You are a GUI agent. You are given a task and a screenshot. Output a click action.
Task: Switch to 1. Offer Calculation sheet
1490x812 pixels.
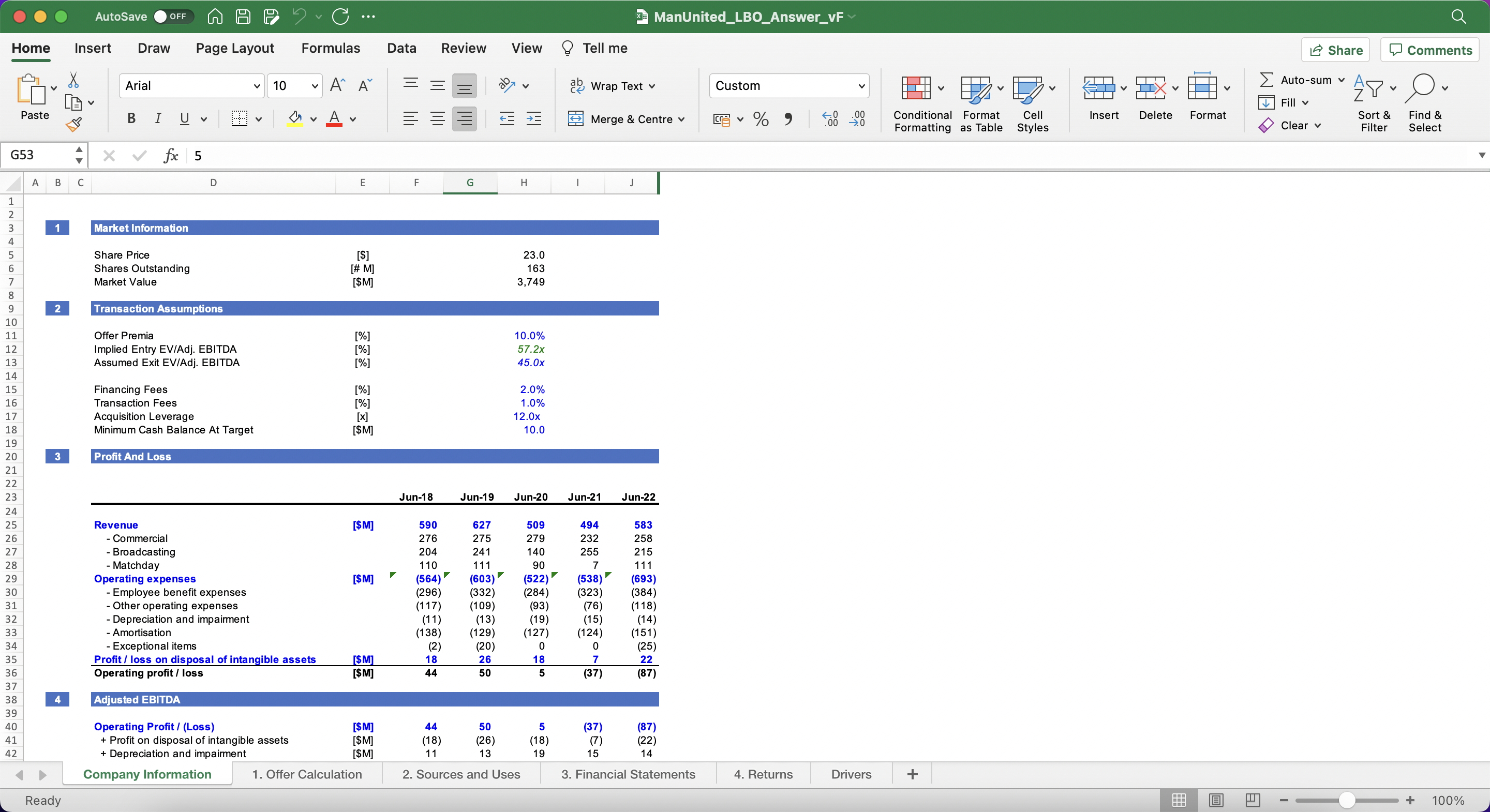[x=307, y=774]
